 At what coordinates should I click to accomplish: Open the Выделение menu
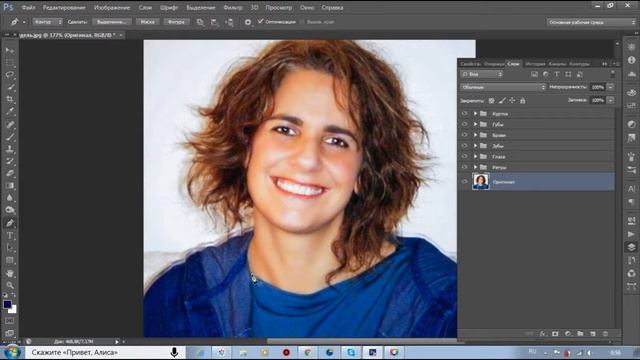(x=201, y=7)
